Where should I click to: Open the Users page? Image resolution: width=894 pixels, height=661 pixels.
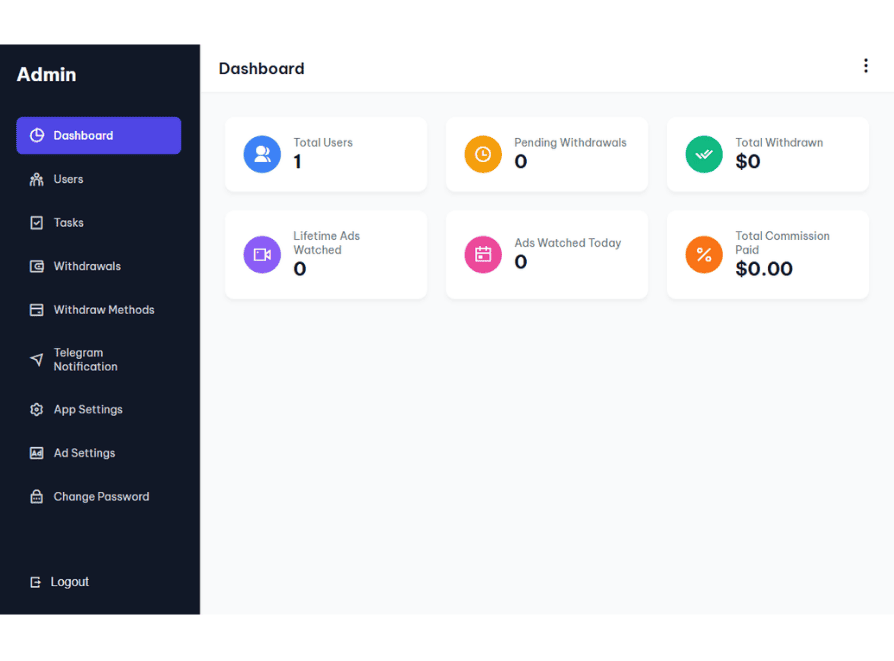[68, 180]
